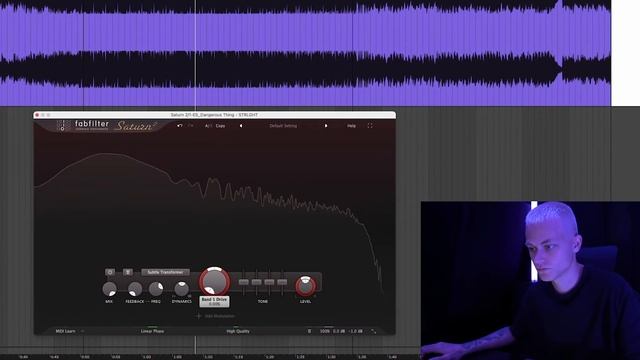Viewport: 640px width, 360px height.
Task: Toggle Linear Phase mode
Action: tap(152, 331)
